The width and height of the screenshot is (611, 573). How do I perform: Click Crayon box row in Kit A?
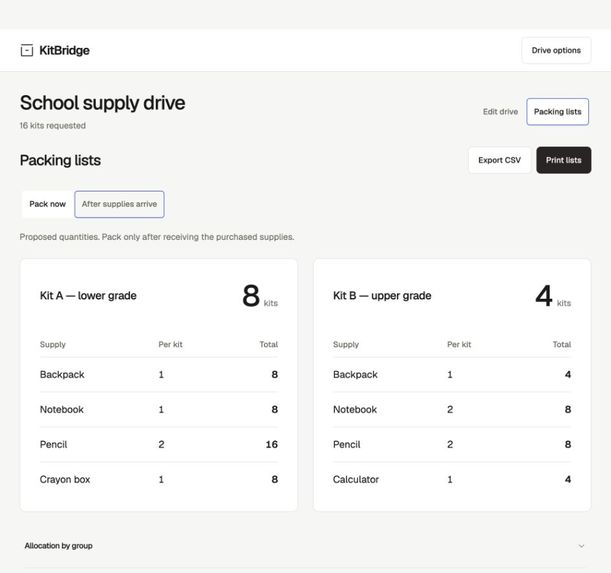[x=159, y=479]
